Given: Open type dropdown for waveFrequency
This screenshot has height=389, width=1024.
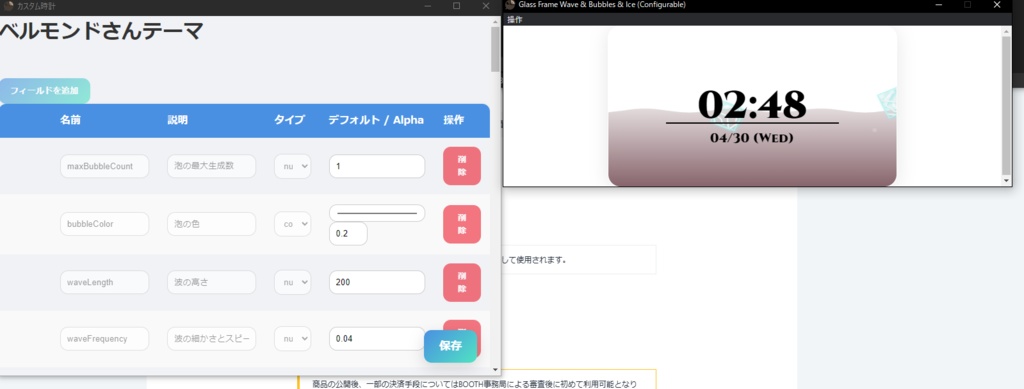Looking at the screenshot, I should 293,339.
